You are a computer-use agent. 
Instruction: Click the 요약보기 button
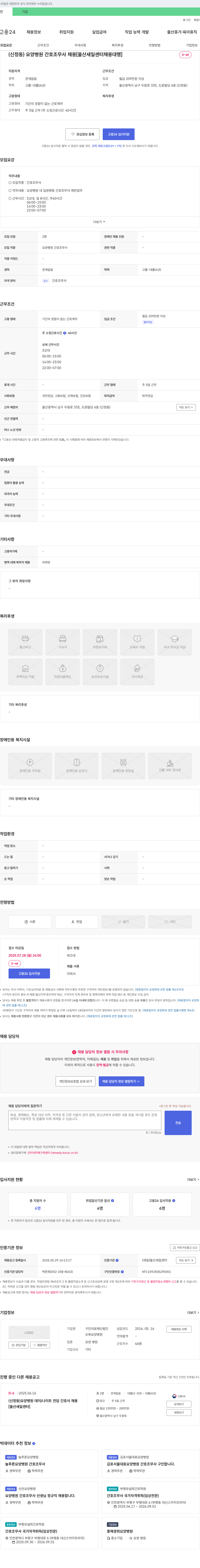point(179,1404)
